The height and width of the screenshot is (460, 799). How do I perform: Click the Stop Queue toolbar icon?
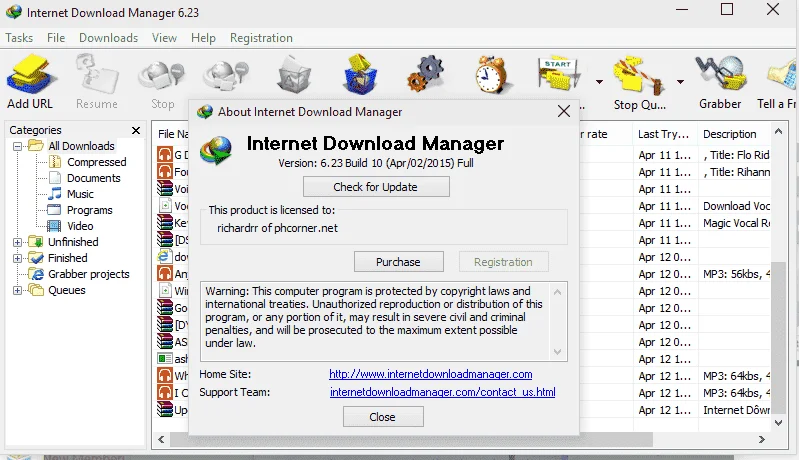(x=639, y=75)
